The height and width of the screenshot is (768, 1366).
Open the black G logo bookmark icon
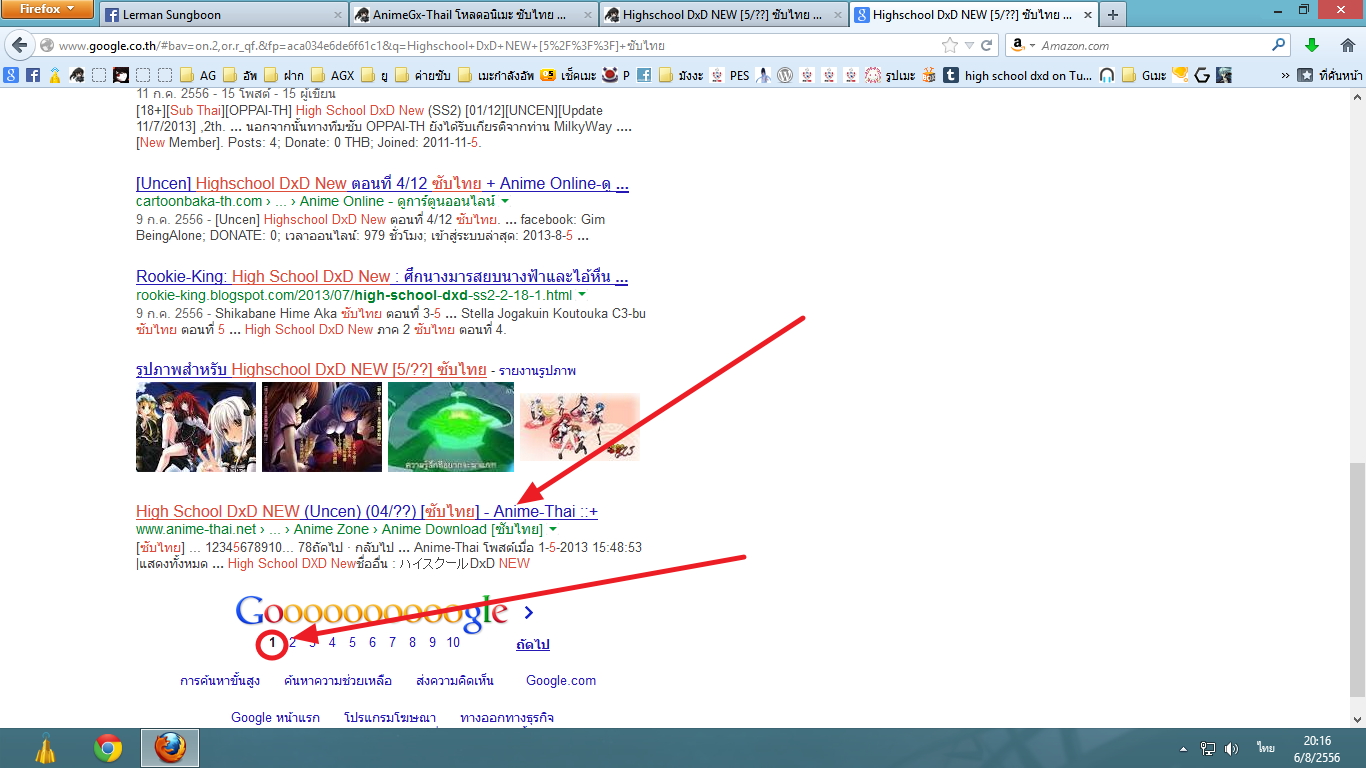point(1202,75)
